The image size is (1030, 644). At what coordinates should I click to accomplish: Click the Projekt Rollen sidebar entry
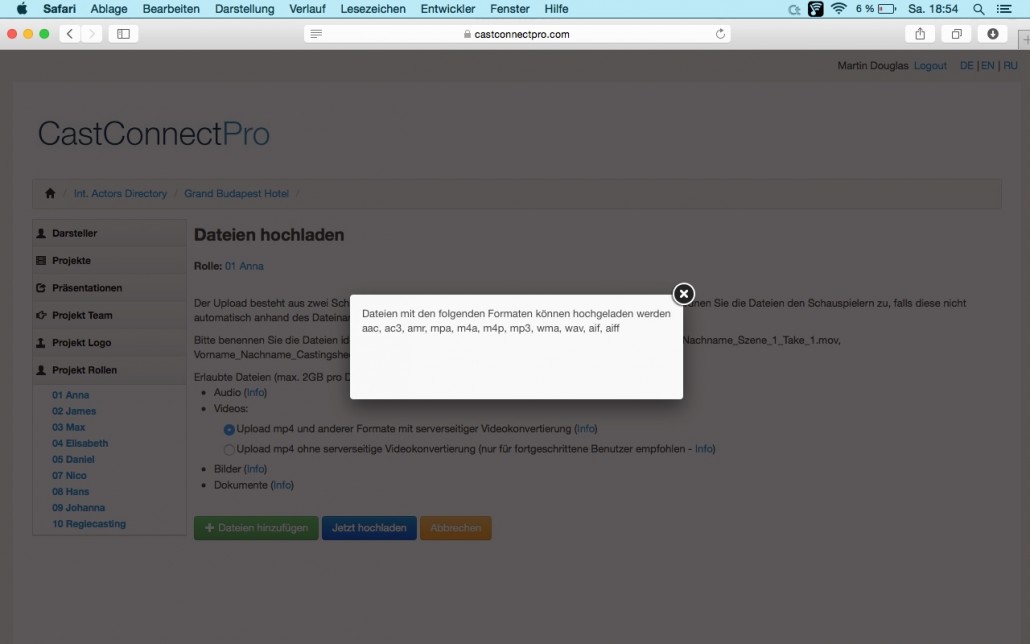[110, 370]
